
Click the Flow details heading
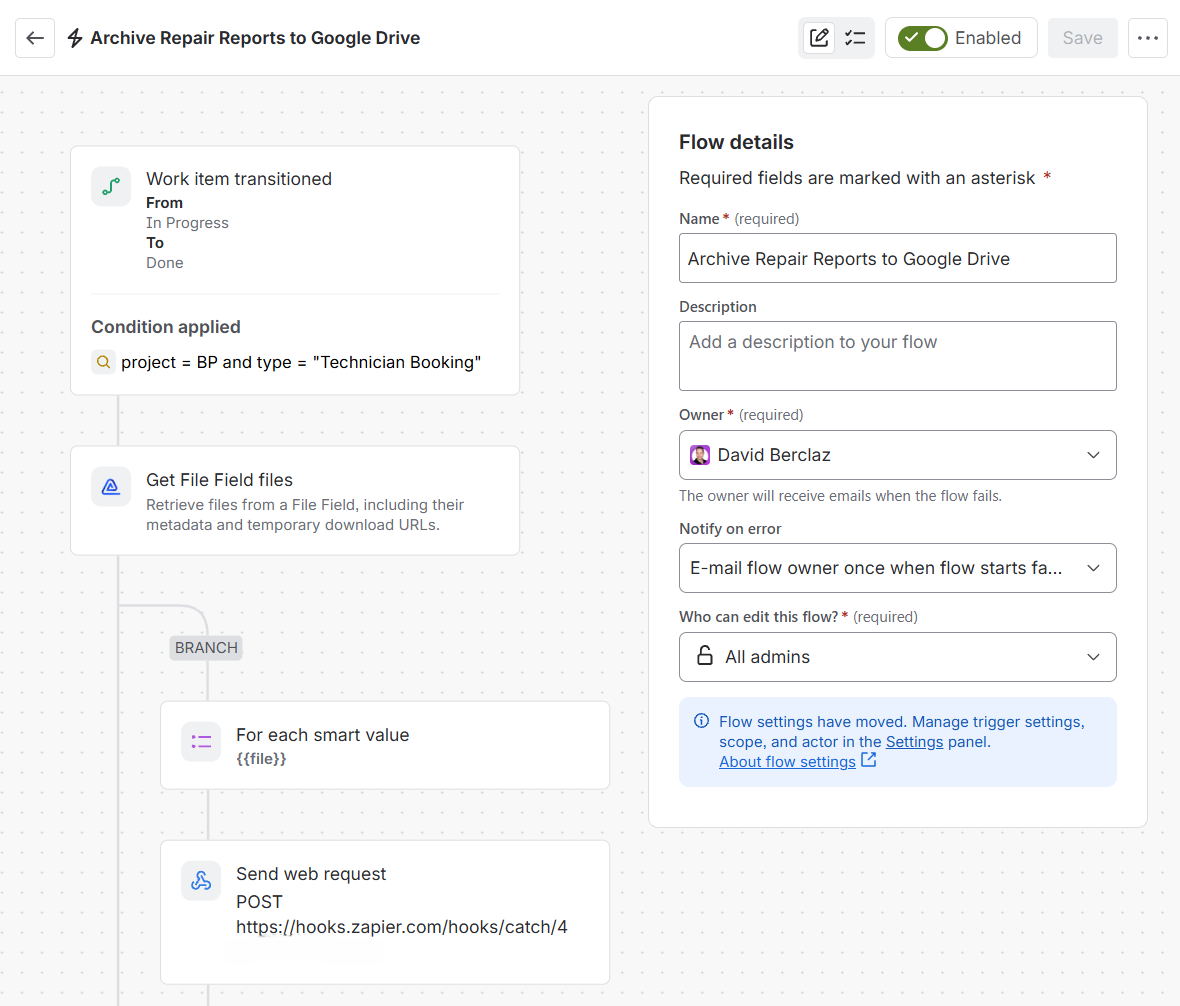[736, 142]
